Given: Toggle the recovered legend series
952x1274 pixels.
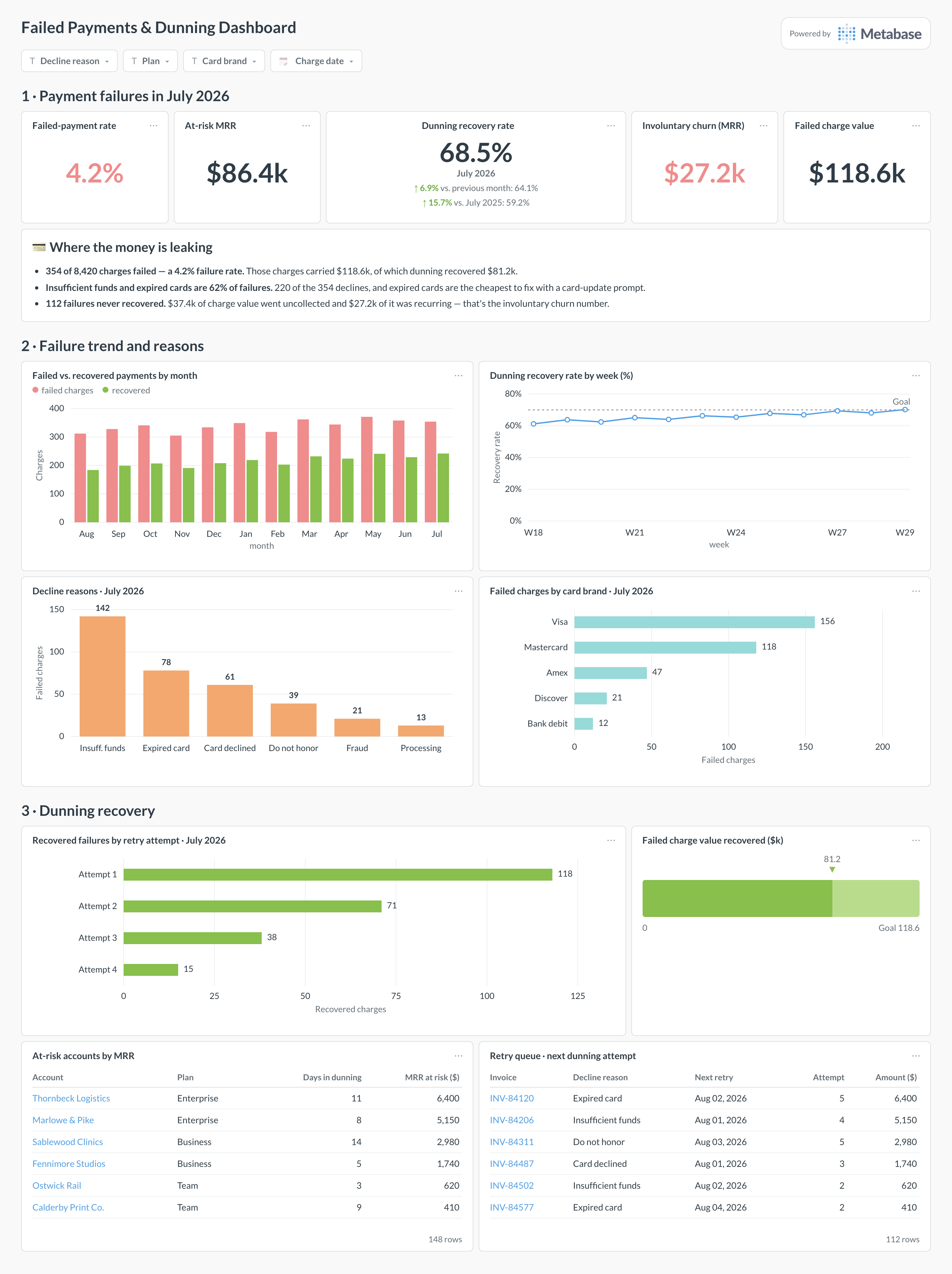Looking at the screenshot, I should coord(126,390).
